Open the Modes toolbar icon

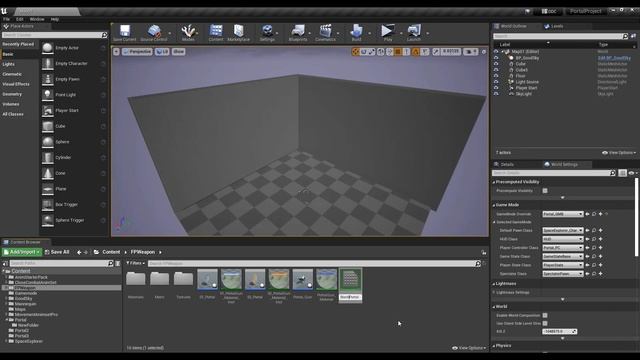(188, 33)
